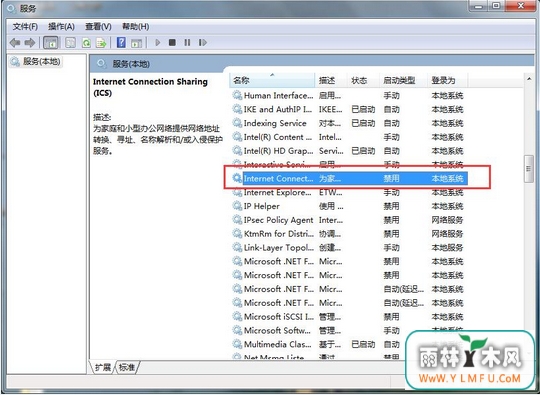Sort by the 描述 column header
The height and width of the screenshot is (395, 540).
[x=331, y=81]
